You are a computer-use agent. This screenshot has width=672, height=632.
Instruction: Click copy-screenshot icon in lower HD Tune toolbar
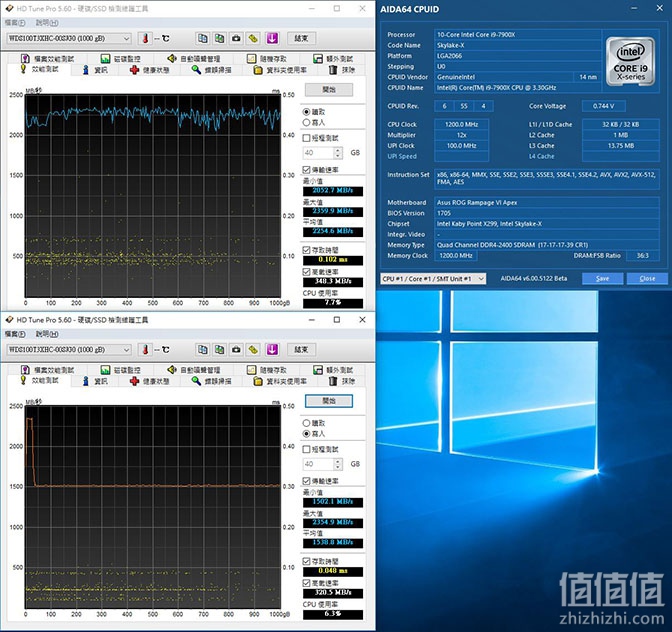219,349
